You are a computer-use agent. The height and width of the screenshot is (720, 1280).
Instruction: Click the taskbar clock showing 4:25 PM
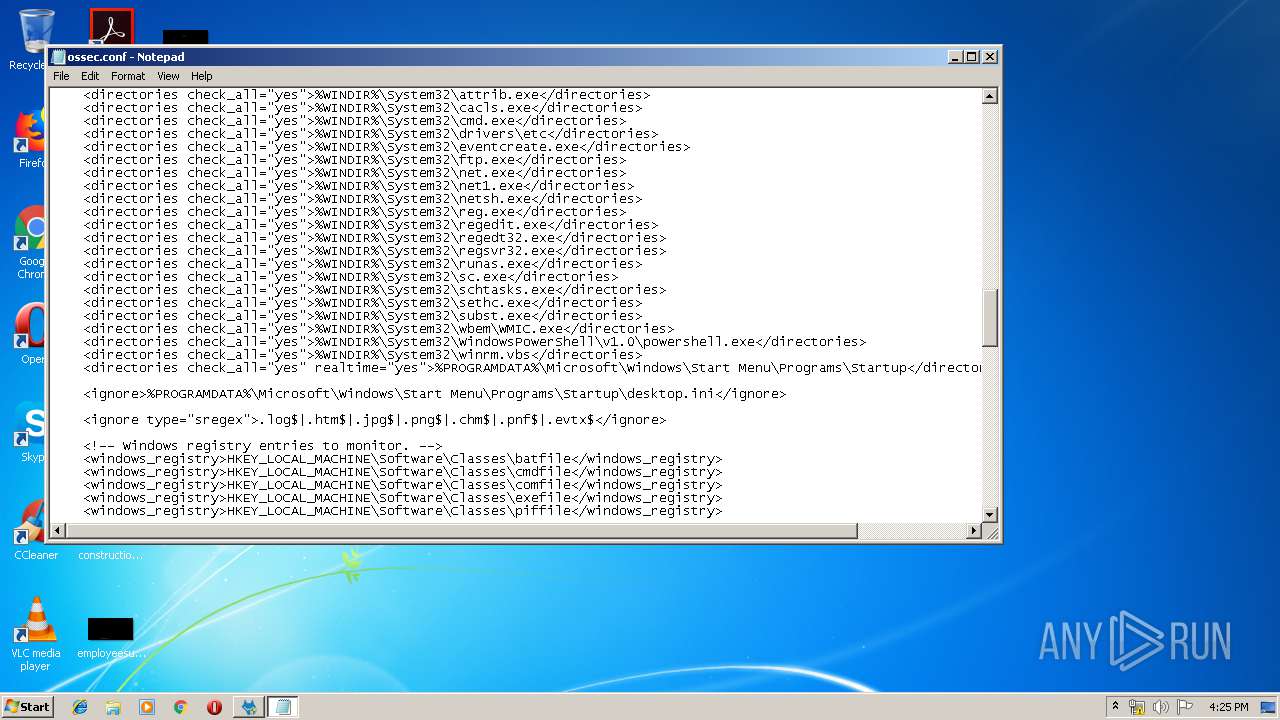[x=1228, y=707]
